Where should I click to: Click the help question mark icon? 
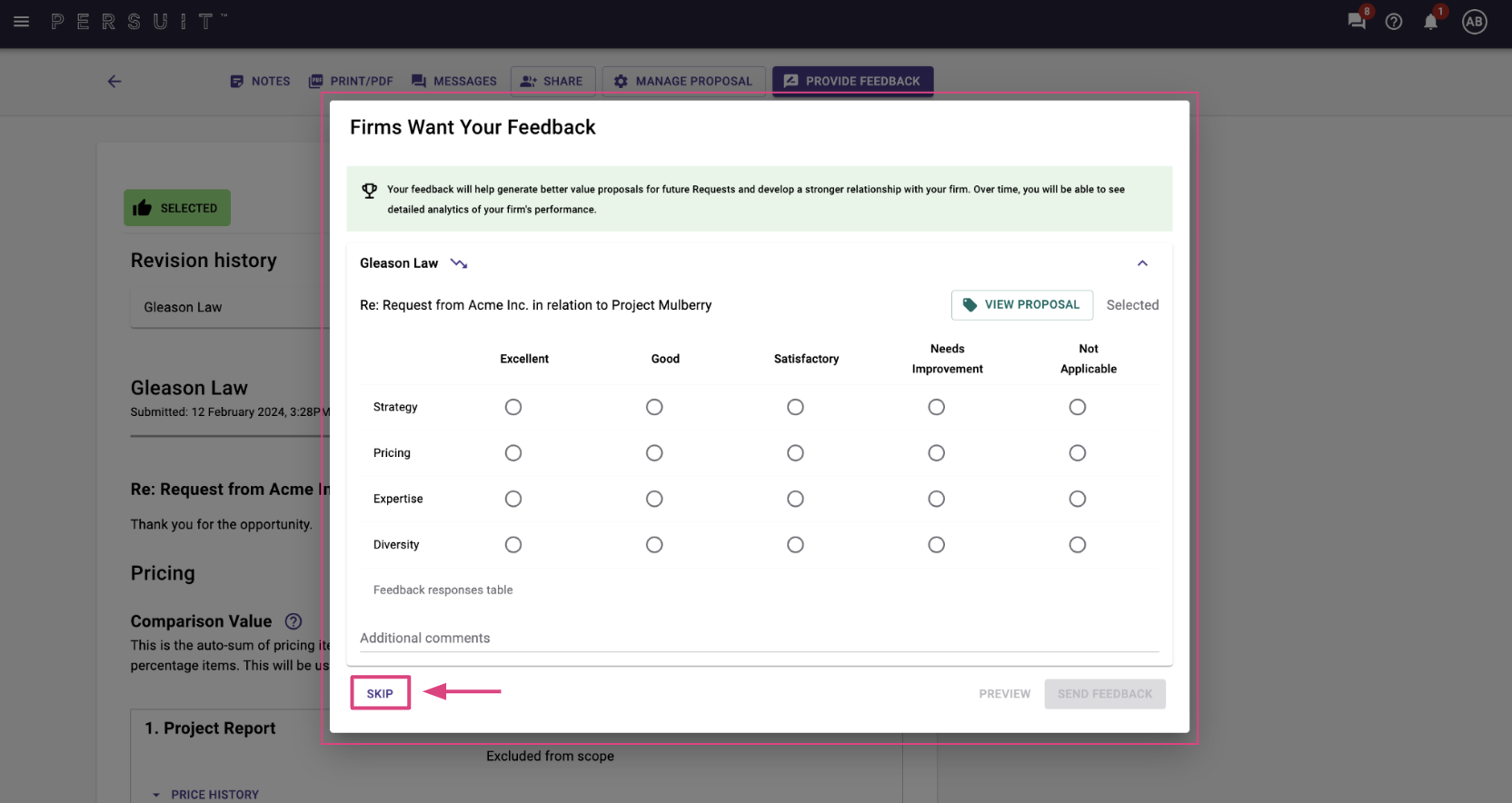coord(1394,22)
